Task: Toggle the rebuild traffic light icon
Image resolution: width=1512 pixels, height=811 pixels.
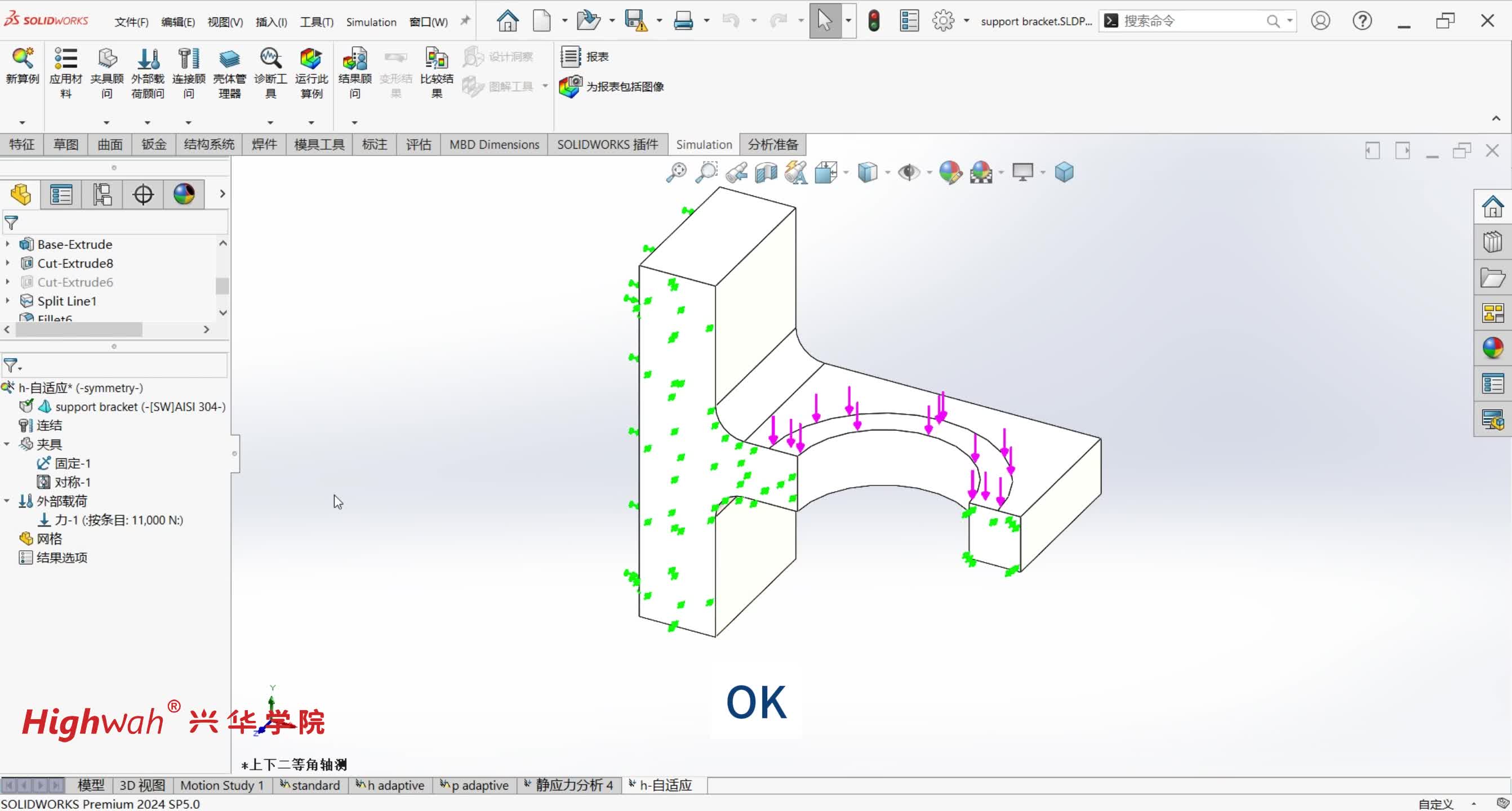Action: [x=873, y=21]
